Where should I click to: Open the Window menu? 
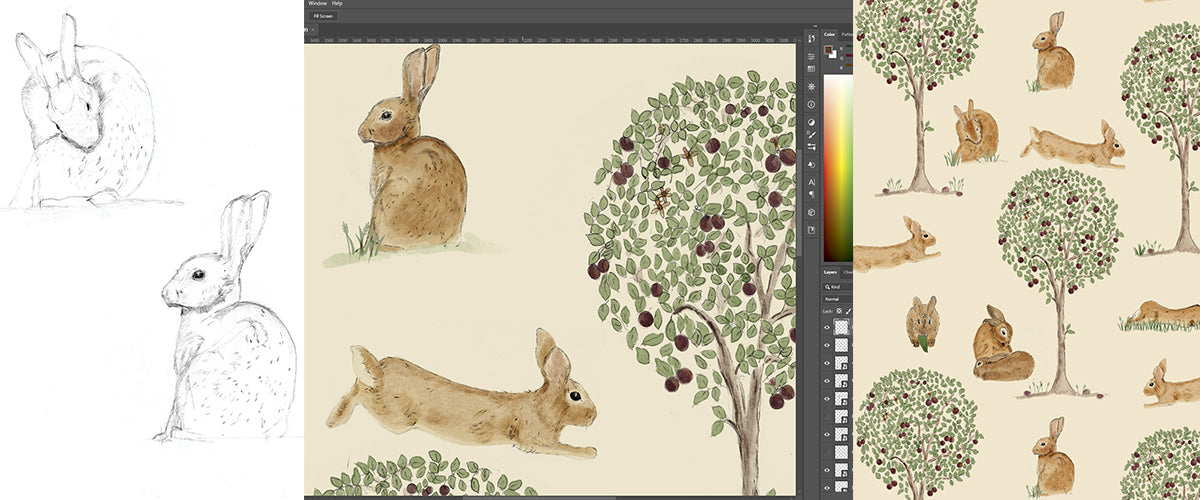[x=317, y=4]
